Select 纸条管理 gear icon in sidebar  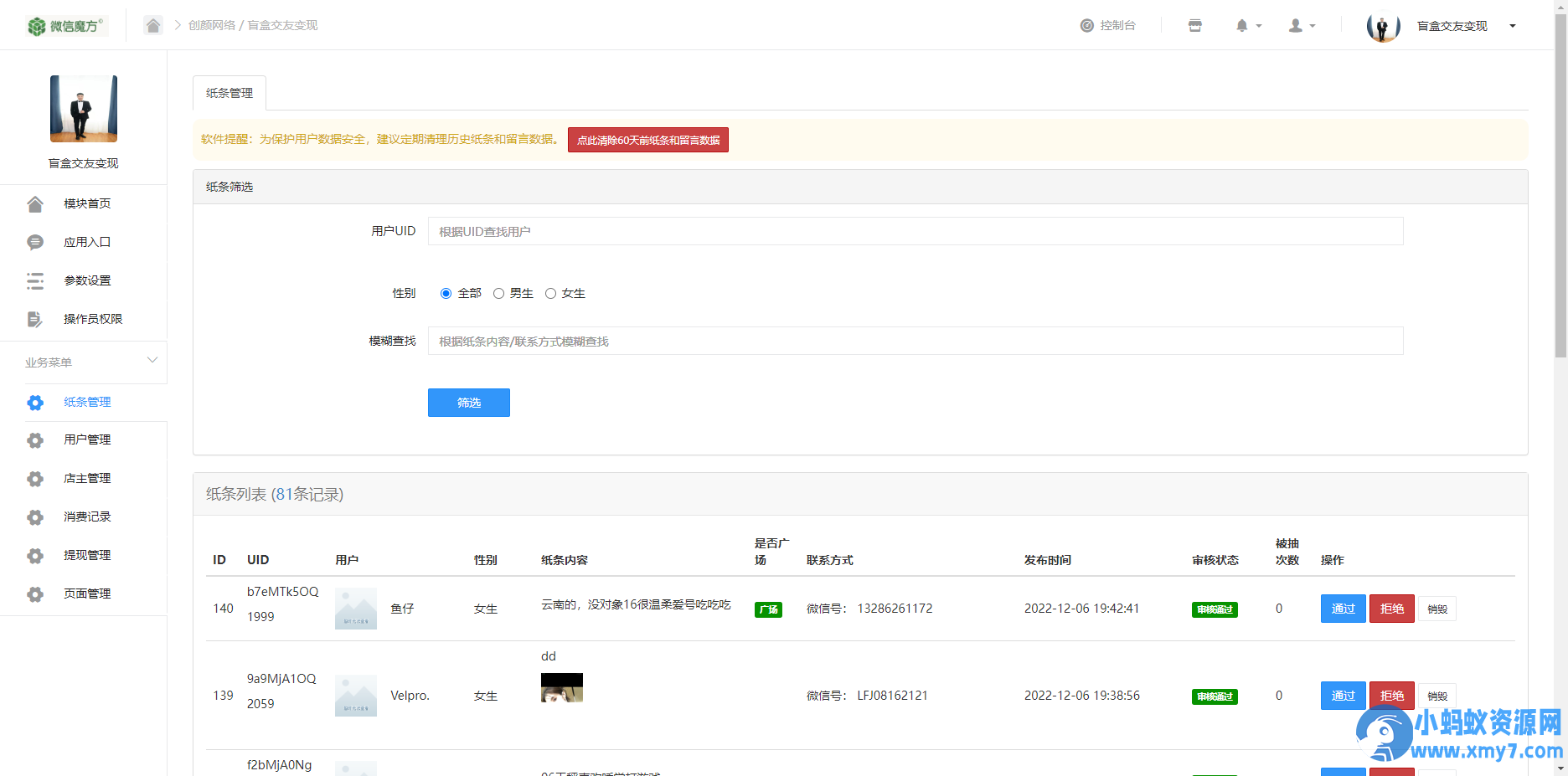pos(35,402)
